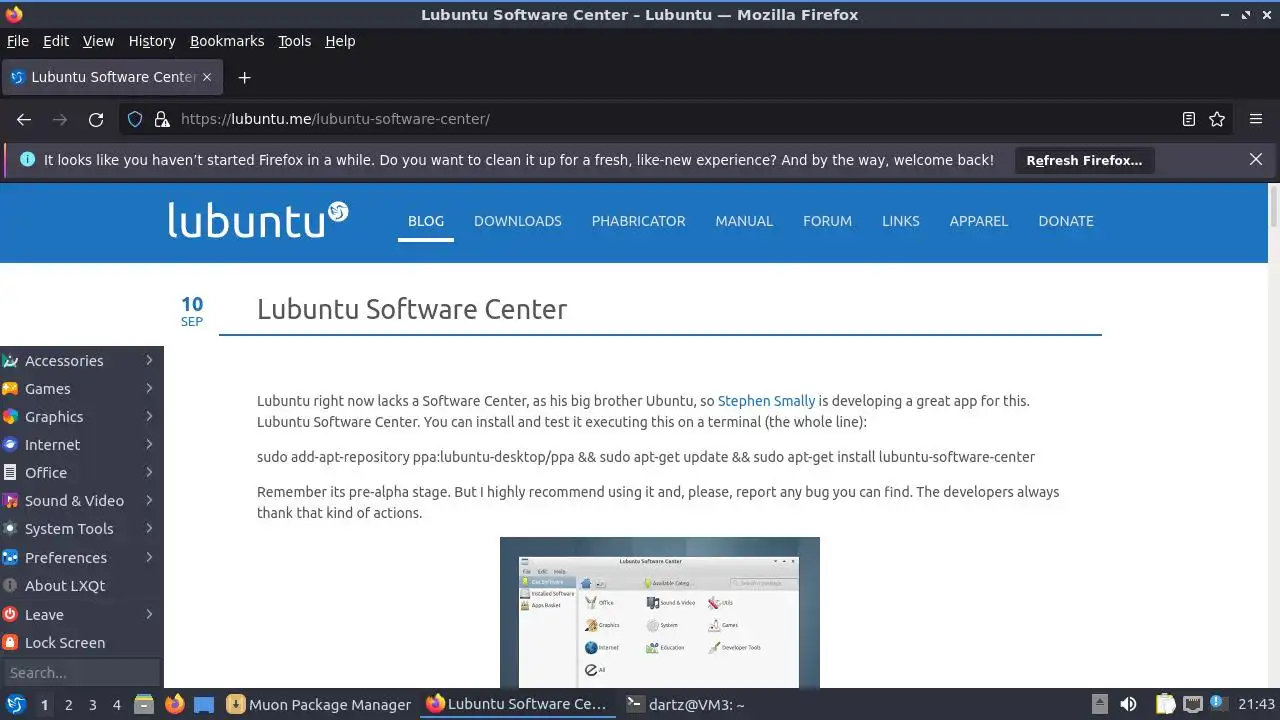1280x720 pixels.
Task: Choose Lock Screen from start menu
Action: [80, 643]
